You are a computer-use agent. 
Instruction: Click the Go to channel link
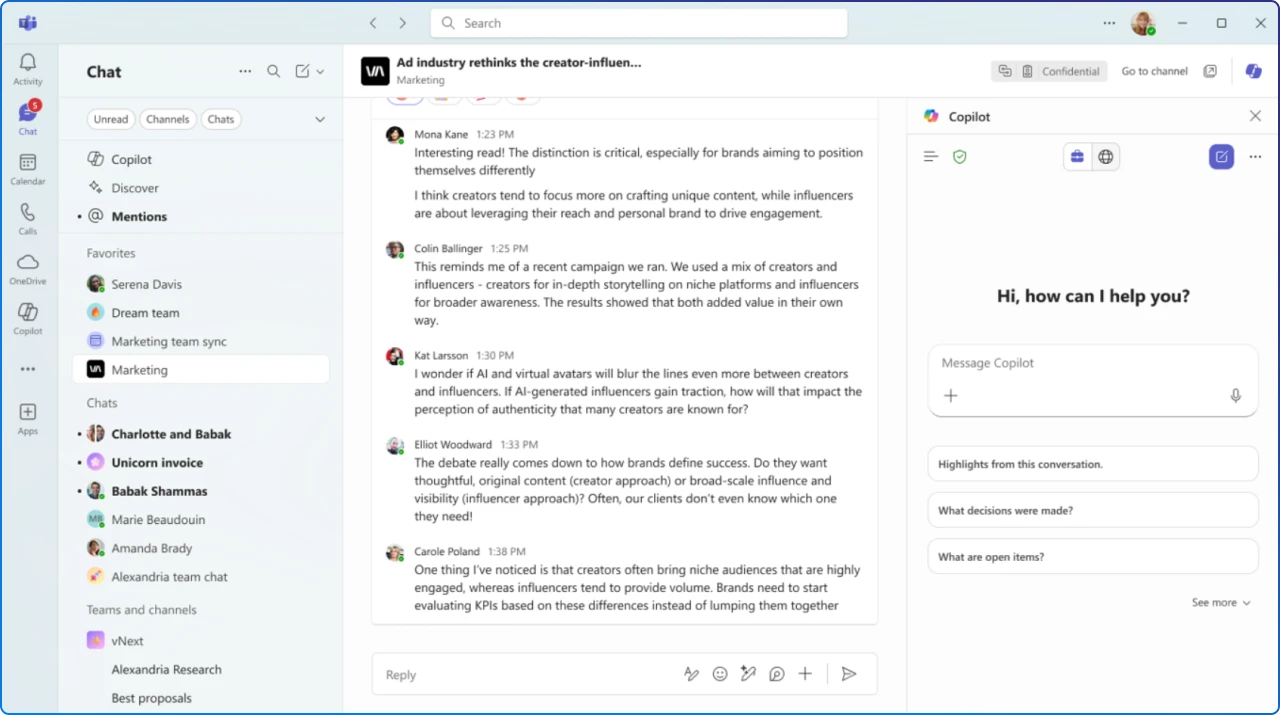pos(1154,71)
